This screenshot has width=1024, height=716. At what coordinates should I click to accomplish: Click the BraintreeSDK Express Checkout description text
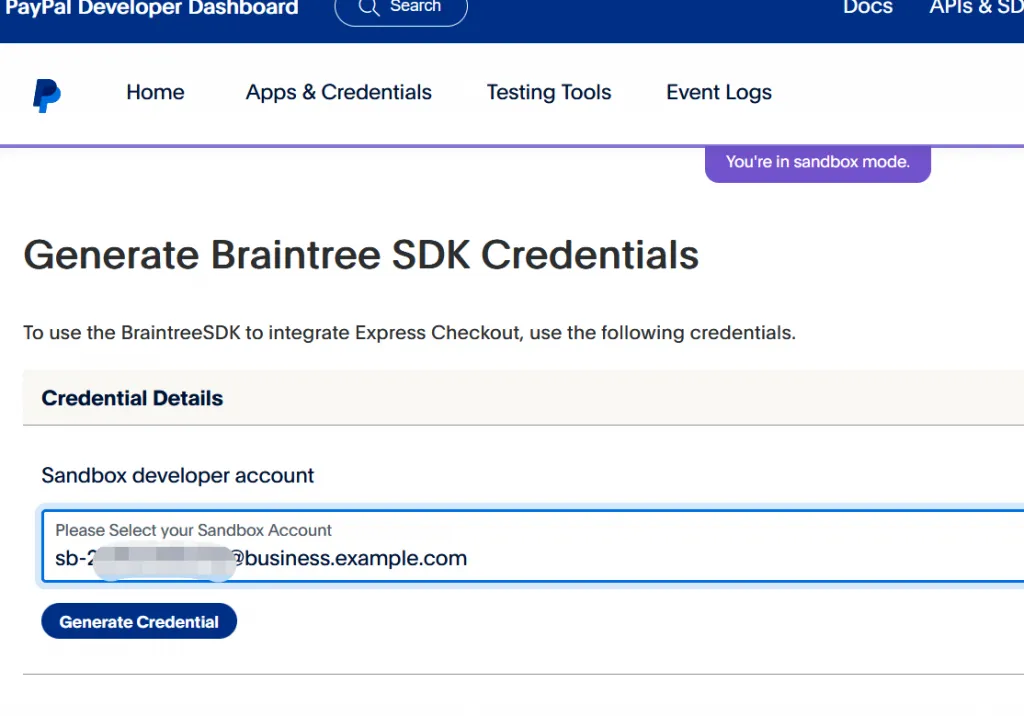409,333
